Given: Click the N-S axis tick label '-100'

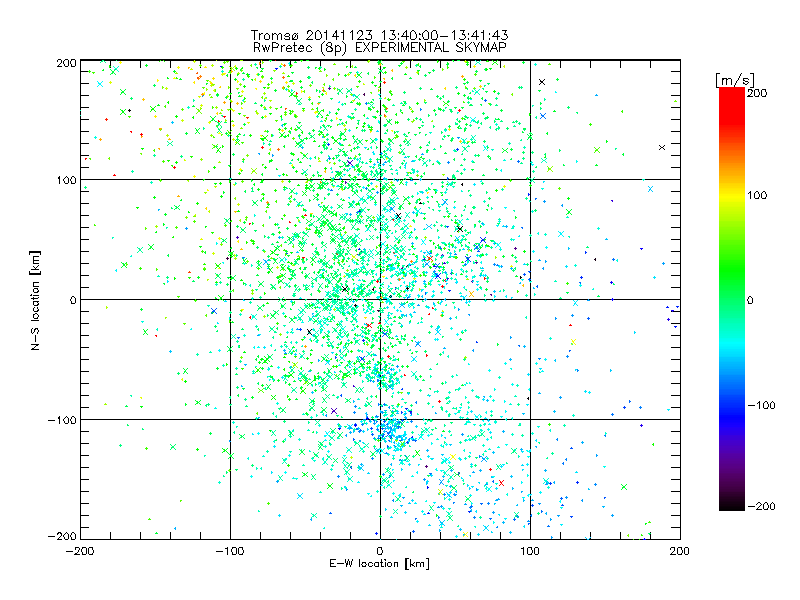Looking at the screenshot, I should [x=62, y=420].
